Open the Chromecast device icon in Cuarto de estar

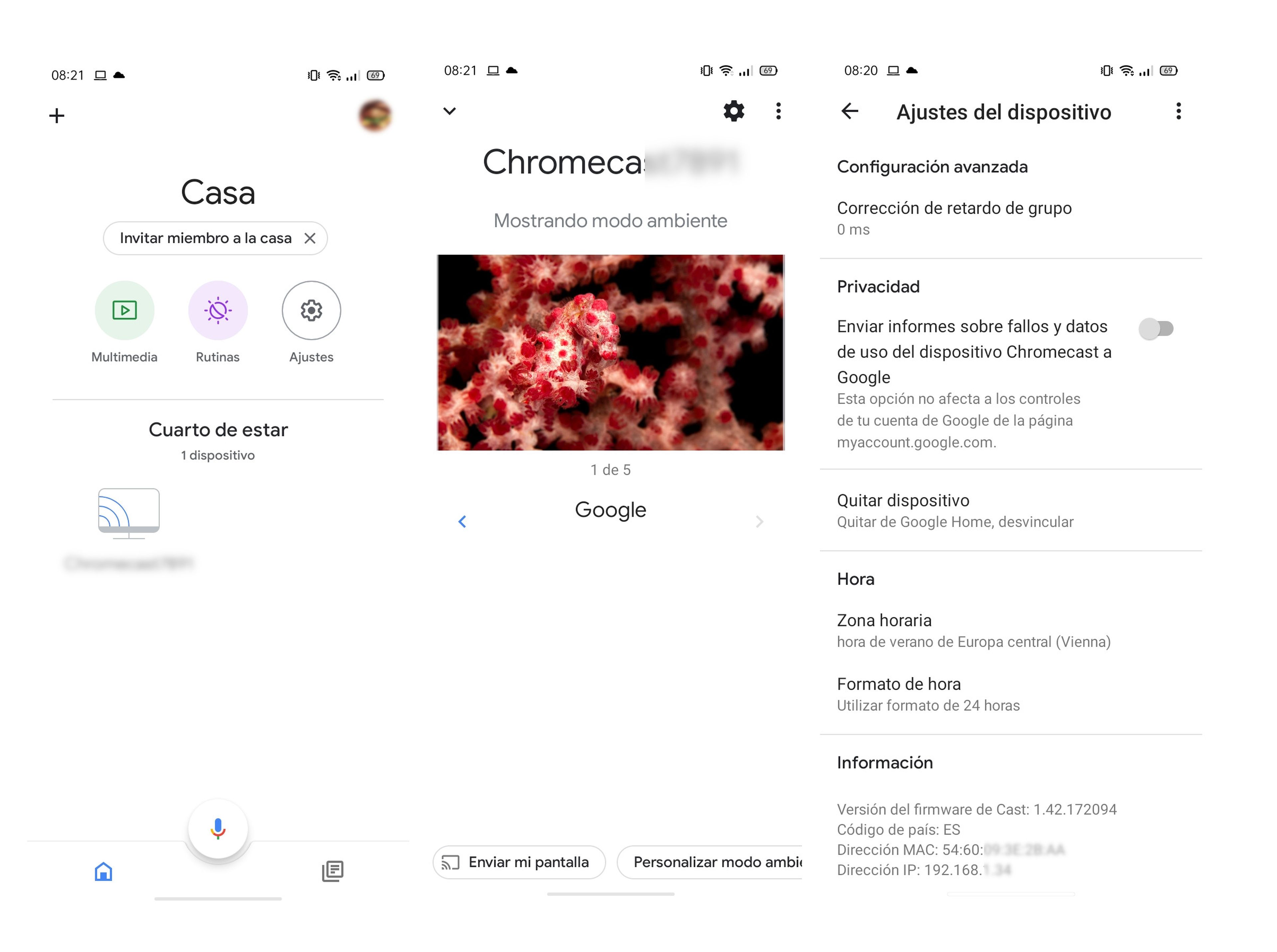pyautogui.click(x=128, y=513)
